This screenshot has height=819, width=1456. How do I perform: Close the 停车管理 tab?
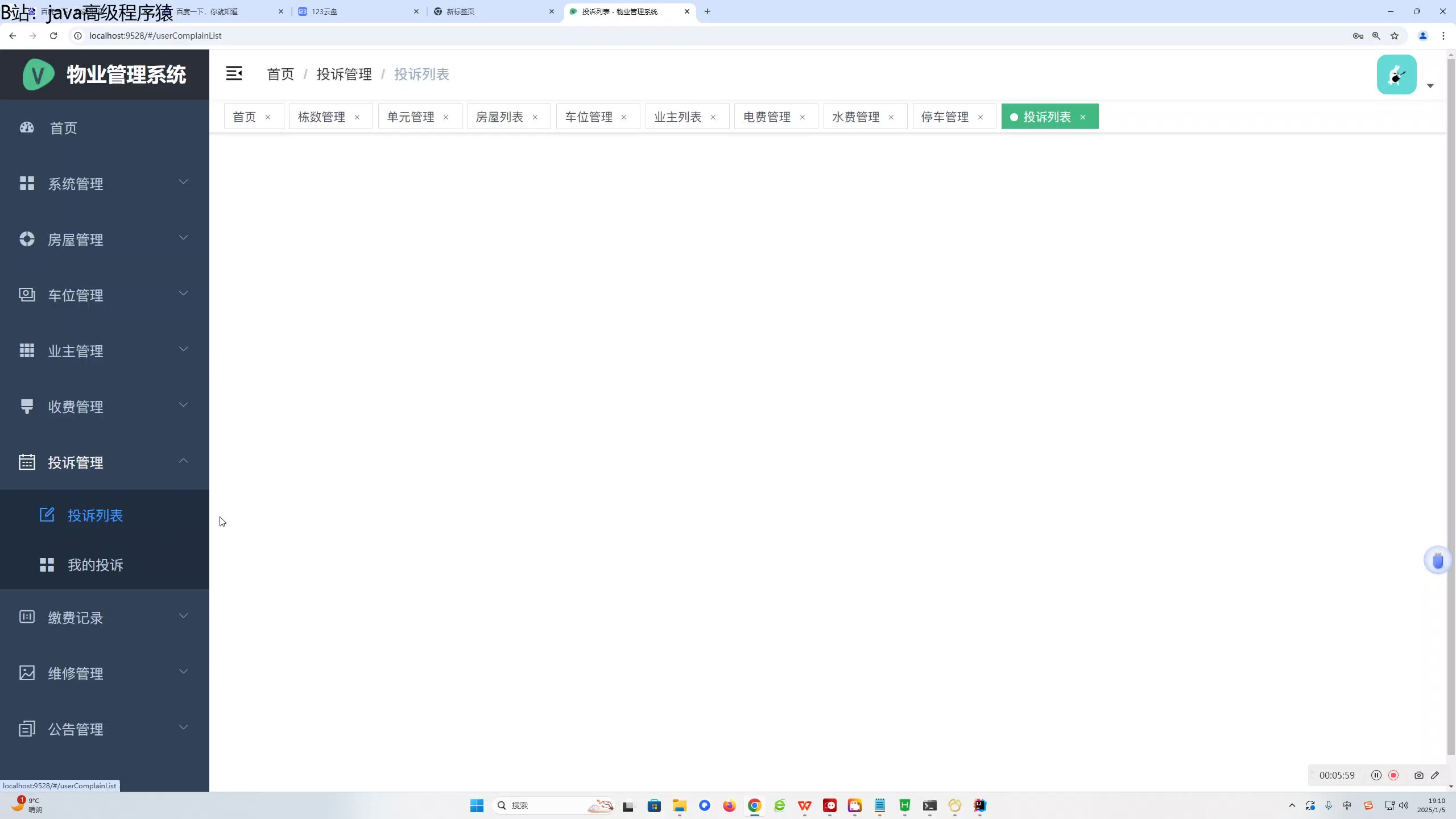click(981, 118)
